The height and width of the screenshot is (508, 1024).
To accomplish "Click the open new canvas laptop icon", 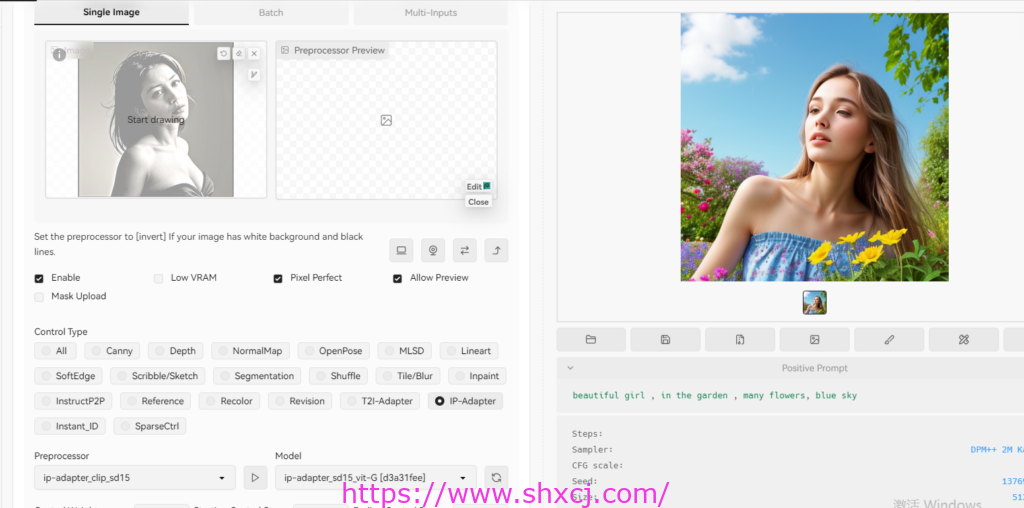I will (x=401, y=250).
